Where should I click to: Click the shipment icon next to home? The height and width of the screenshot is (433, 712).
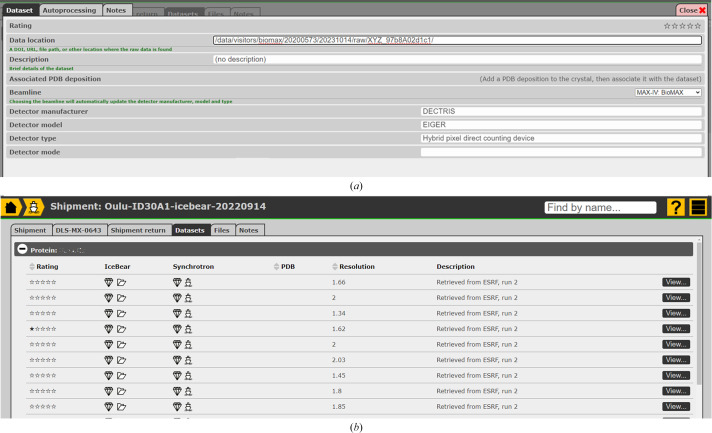point(33,207)
